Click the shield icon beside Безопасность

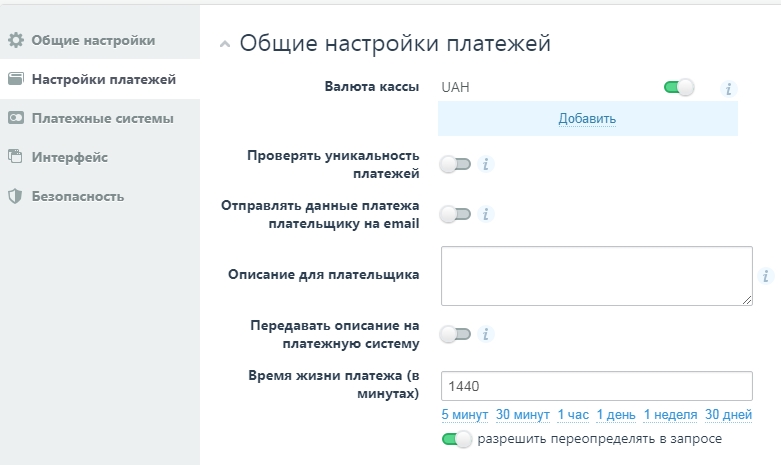15,196
